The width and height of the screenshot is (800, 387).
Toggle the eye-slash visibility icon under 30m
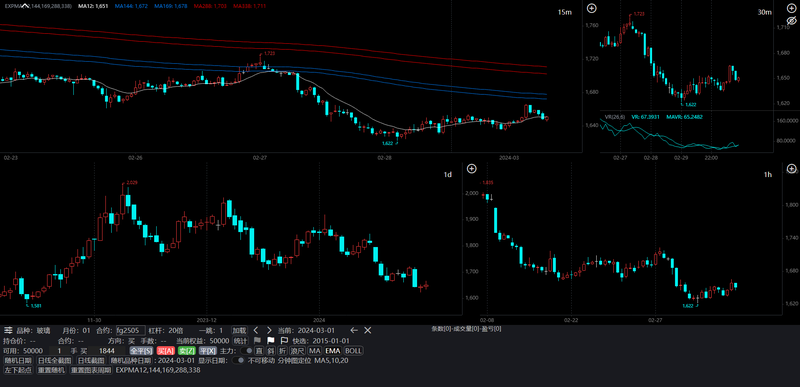(792, 21)
